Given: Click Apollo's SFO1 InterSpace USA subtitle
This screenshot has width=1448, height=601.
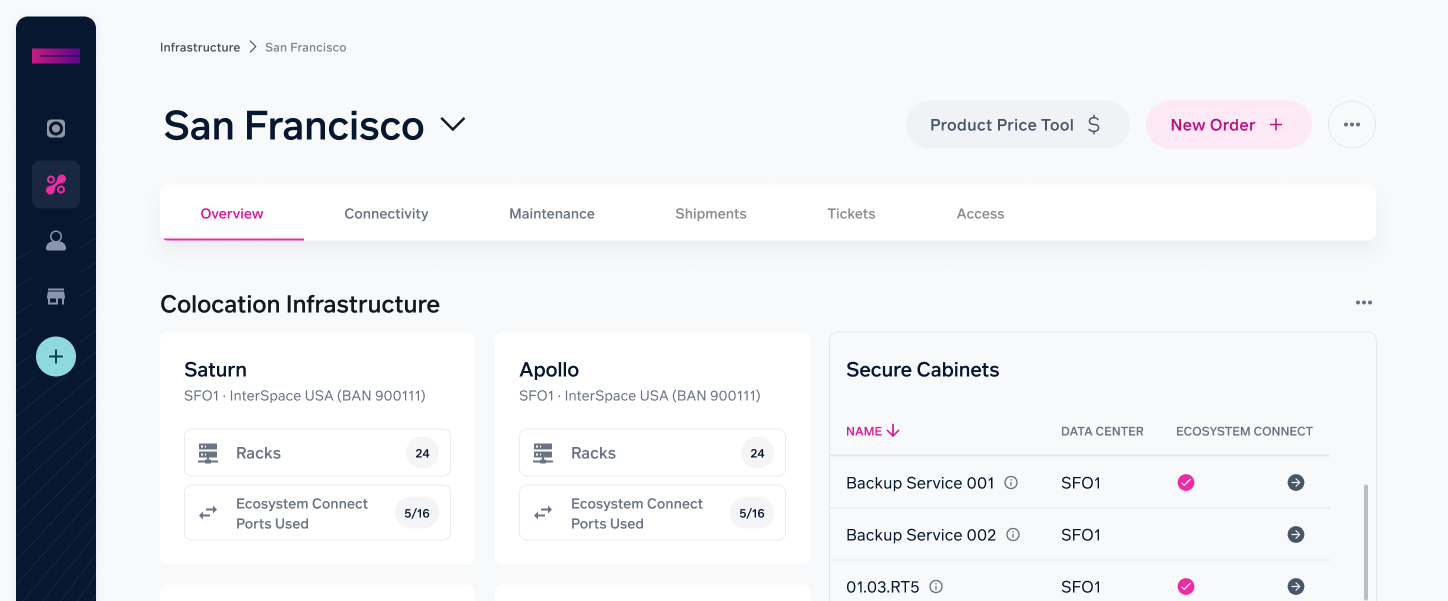Looking at the screenshot, I should (640, 396).
